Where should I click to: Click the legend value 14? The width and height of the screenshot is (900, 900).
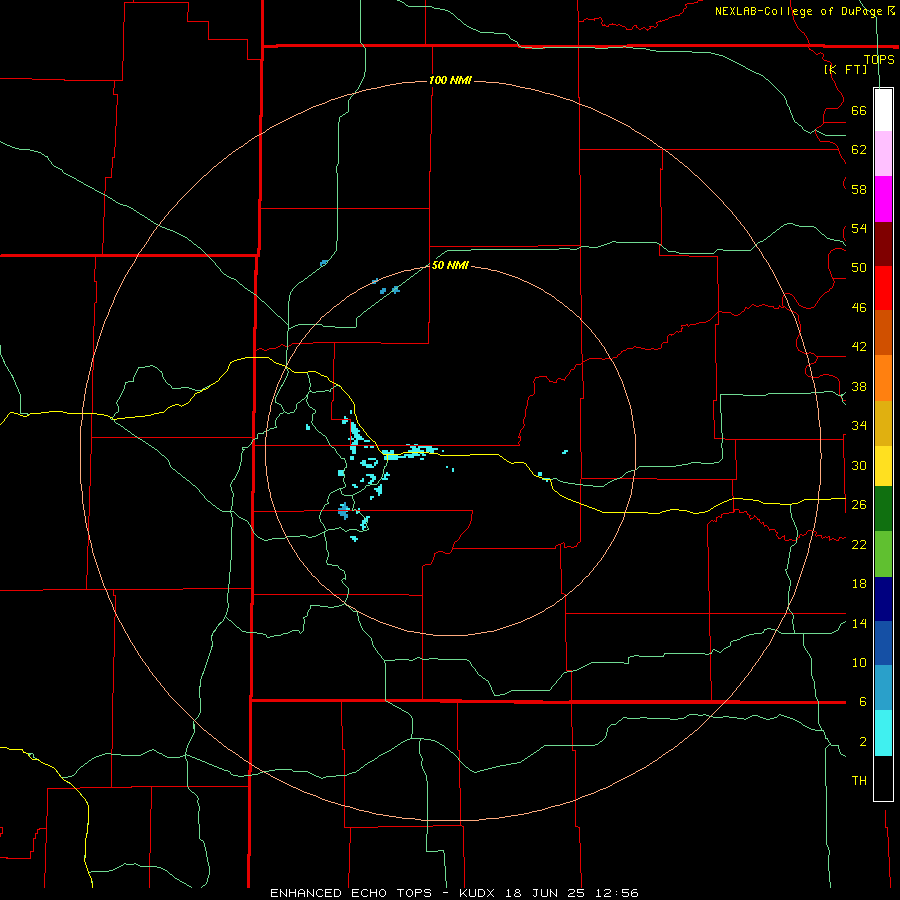click(x=859, y=623)
